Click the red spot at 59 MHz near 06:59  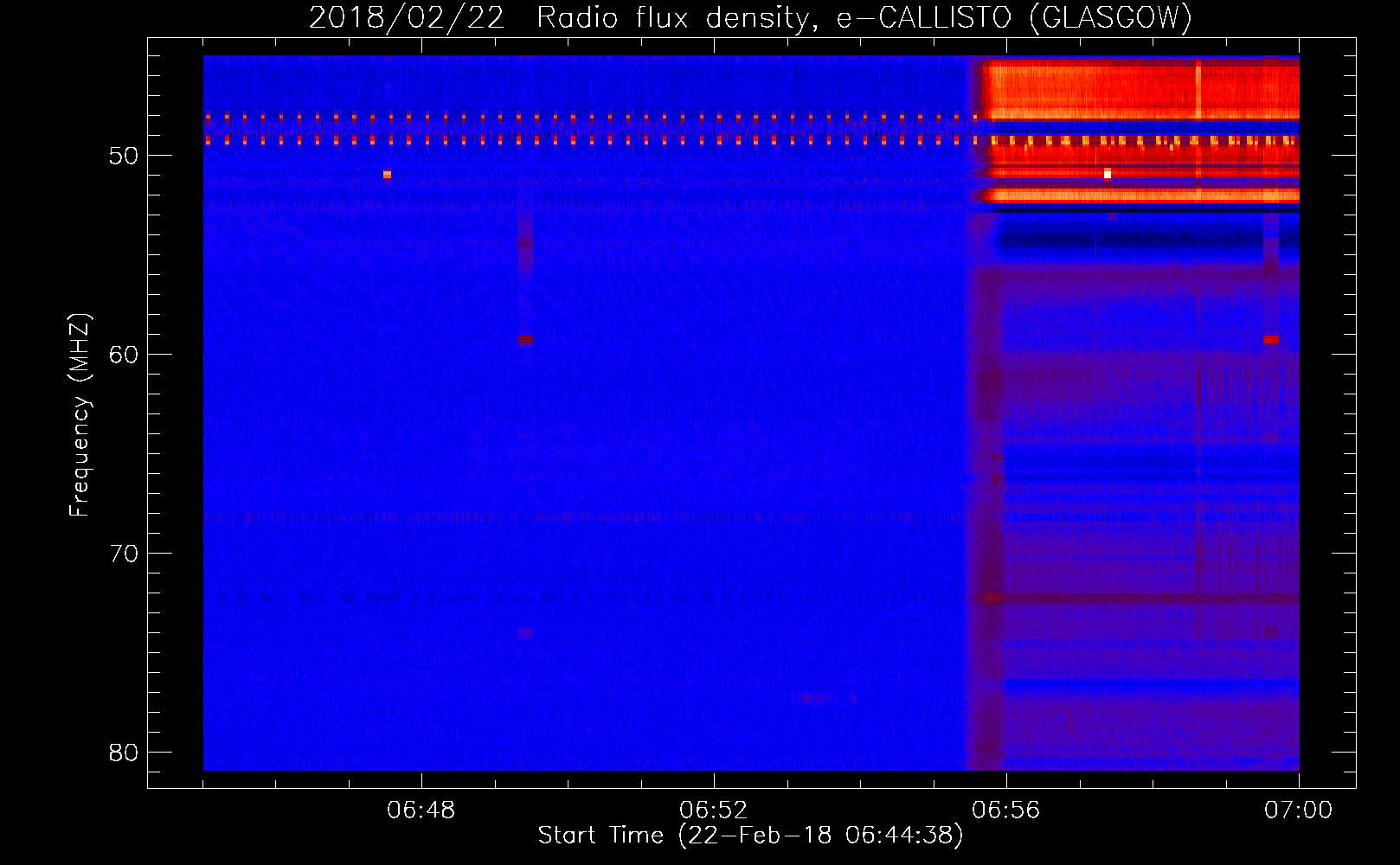coord(1270,340)
